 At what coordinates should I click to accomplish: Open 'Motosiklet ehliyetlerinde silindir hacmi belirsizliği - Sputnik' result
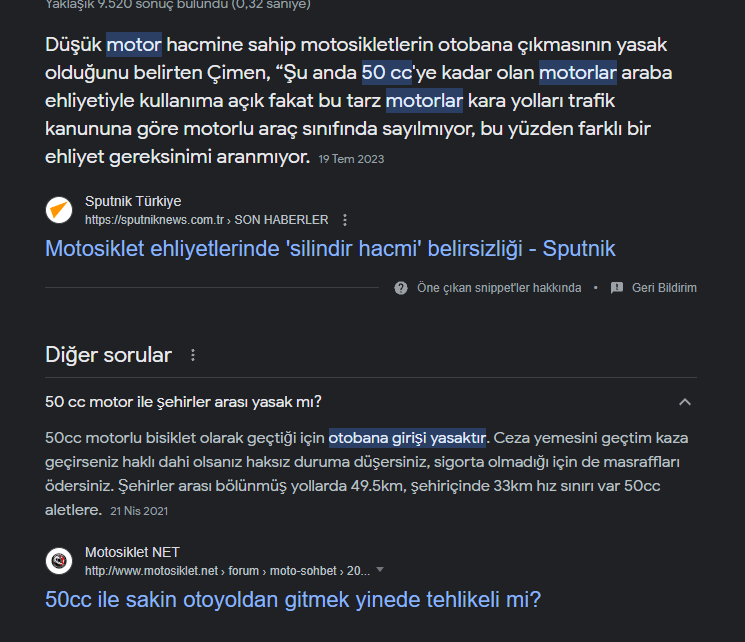330,248
